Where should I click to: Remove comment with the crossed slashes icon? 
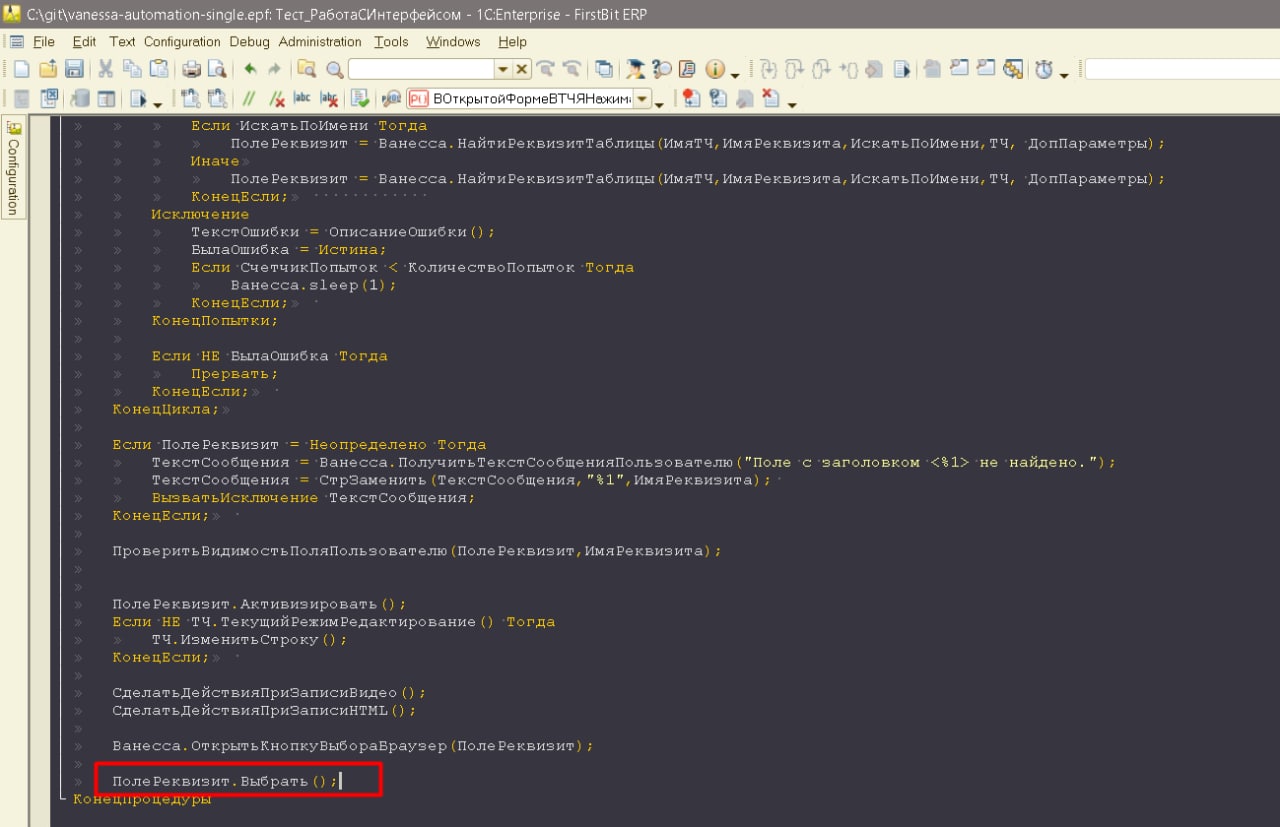[276, 98]
